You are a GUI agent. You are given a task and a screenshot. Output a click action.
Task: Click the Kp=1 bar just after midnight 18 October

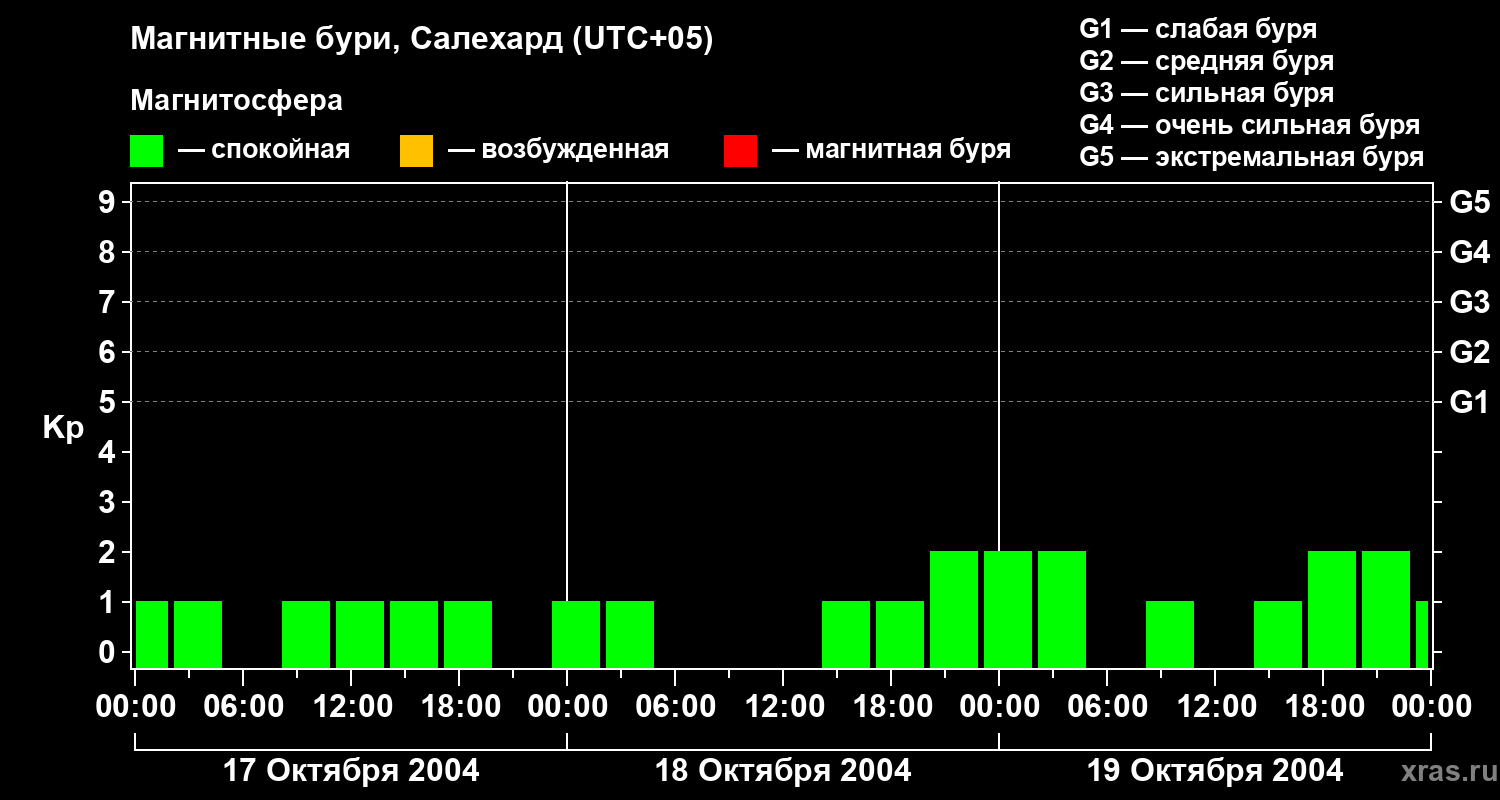point(576,634)
